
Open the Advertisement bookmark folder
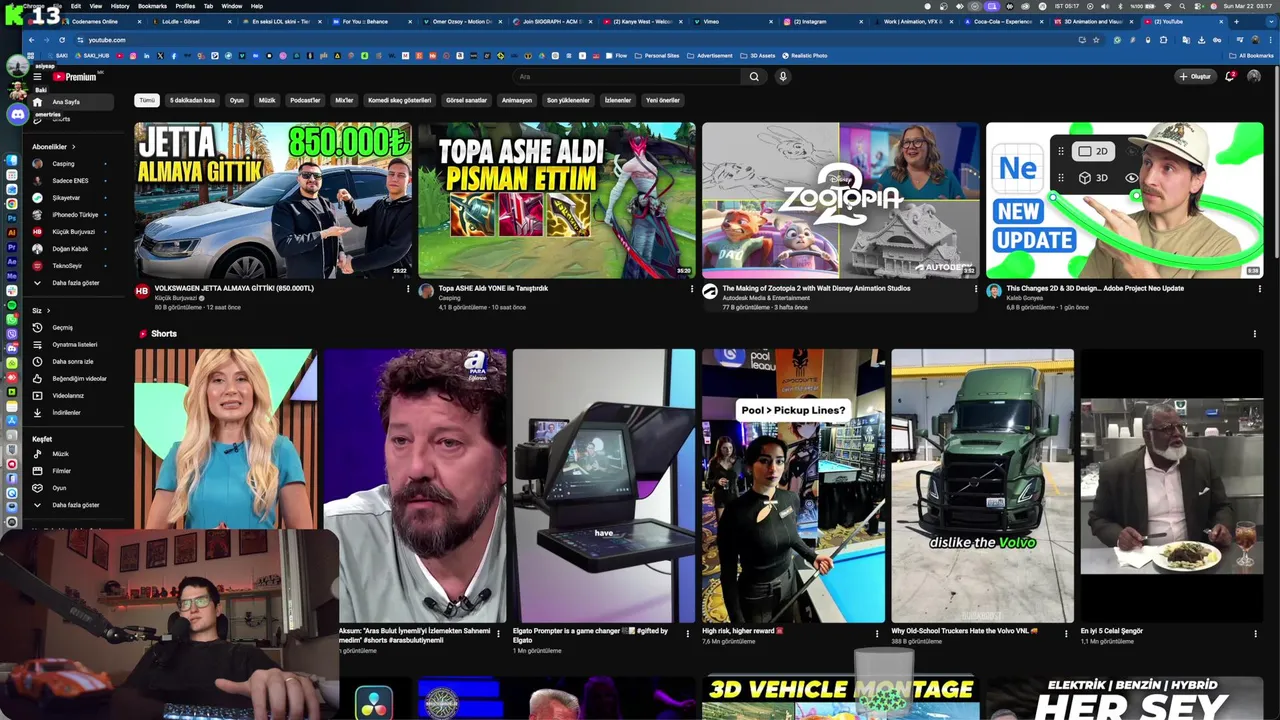pos(710,56)
